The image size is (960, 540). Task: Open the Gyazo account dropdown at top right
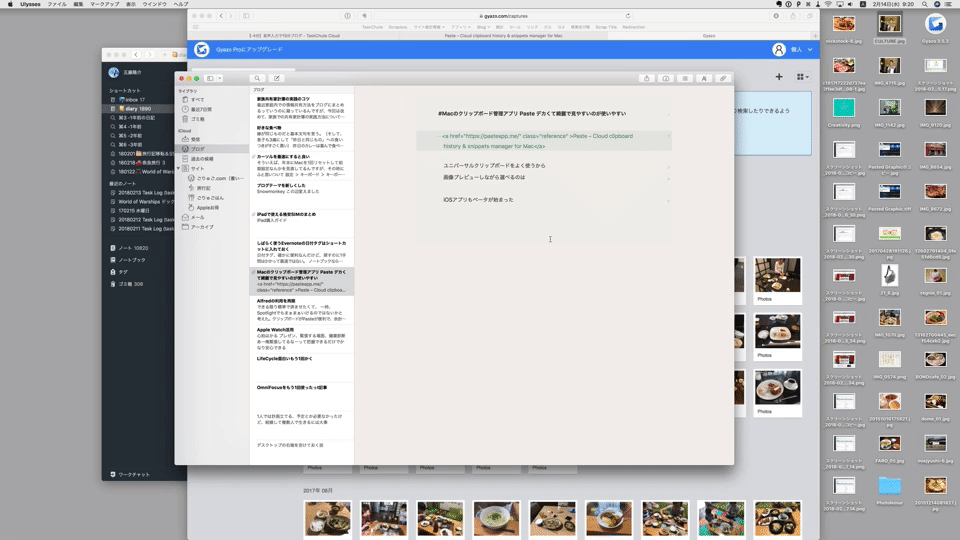(792, 50)
